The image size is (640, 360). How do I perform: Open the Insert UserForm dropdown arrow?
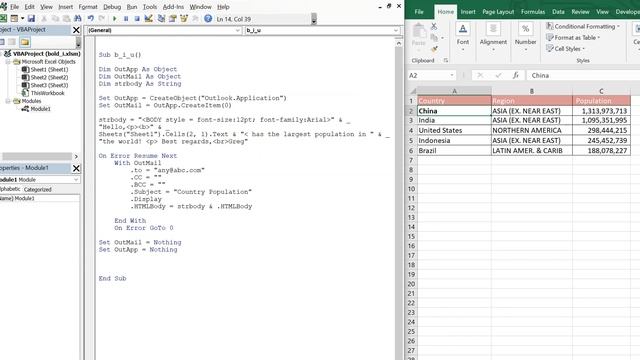point(22,19)
